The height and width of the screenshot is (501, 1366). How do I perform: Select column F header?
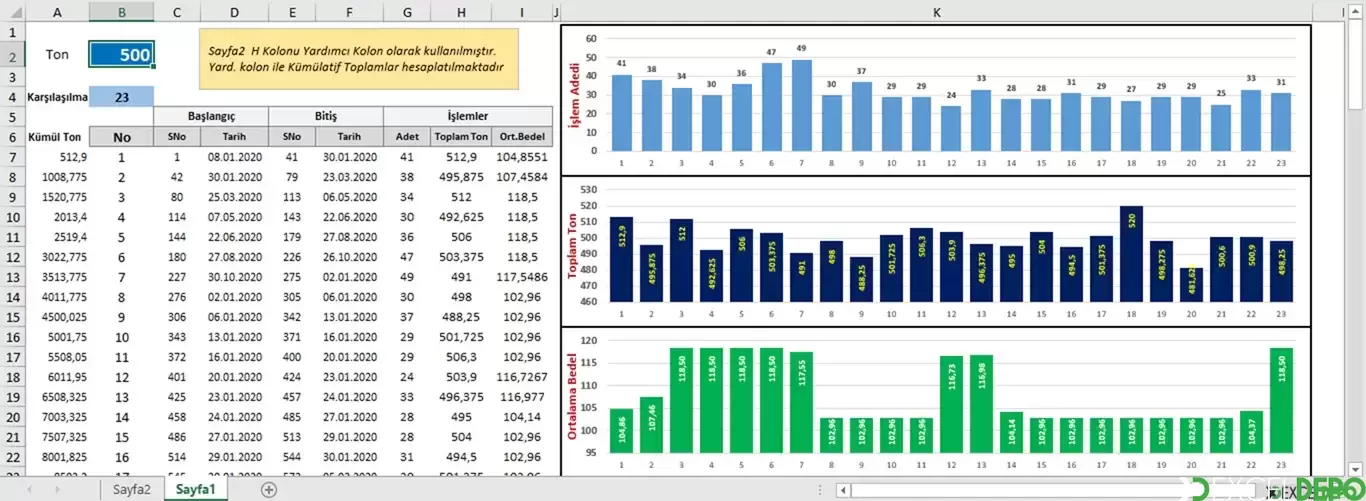(349, 12)
